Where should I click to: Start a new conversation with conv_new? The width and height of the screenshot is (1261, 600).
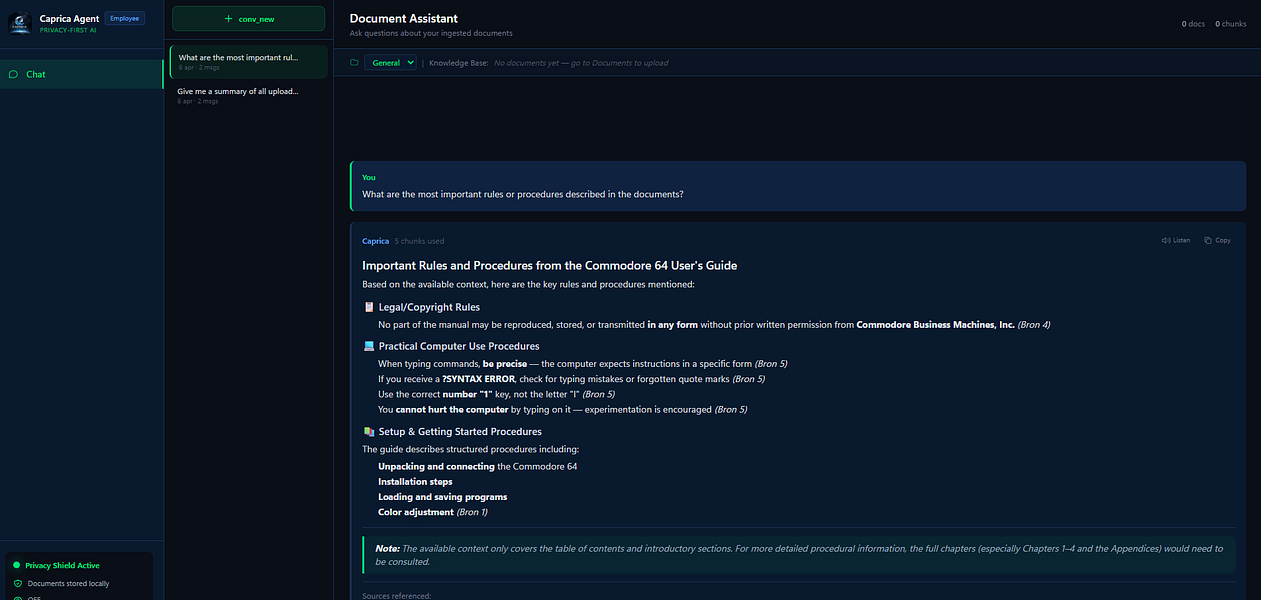(x=248, y=19)
